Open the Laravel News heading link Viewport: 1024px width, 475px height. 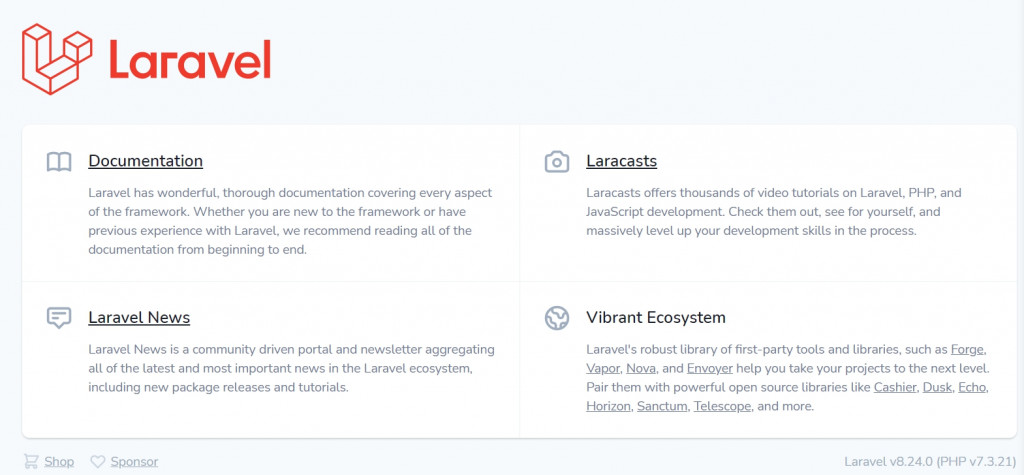tap(139, 318)
